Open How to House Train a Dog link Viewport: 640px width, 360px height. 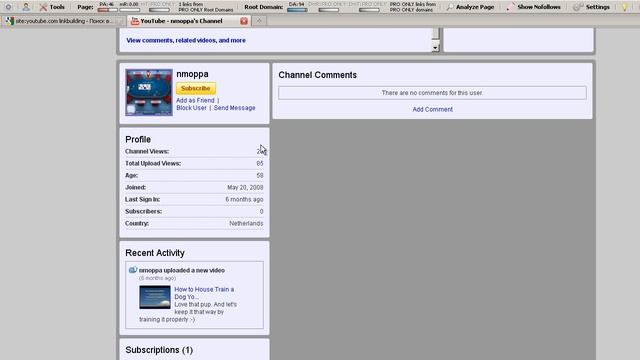click(204, 293)
